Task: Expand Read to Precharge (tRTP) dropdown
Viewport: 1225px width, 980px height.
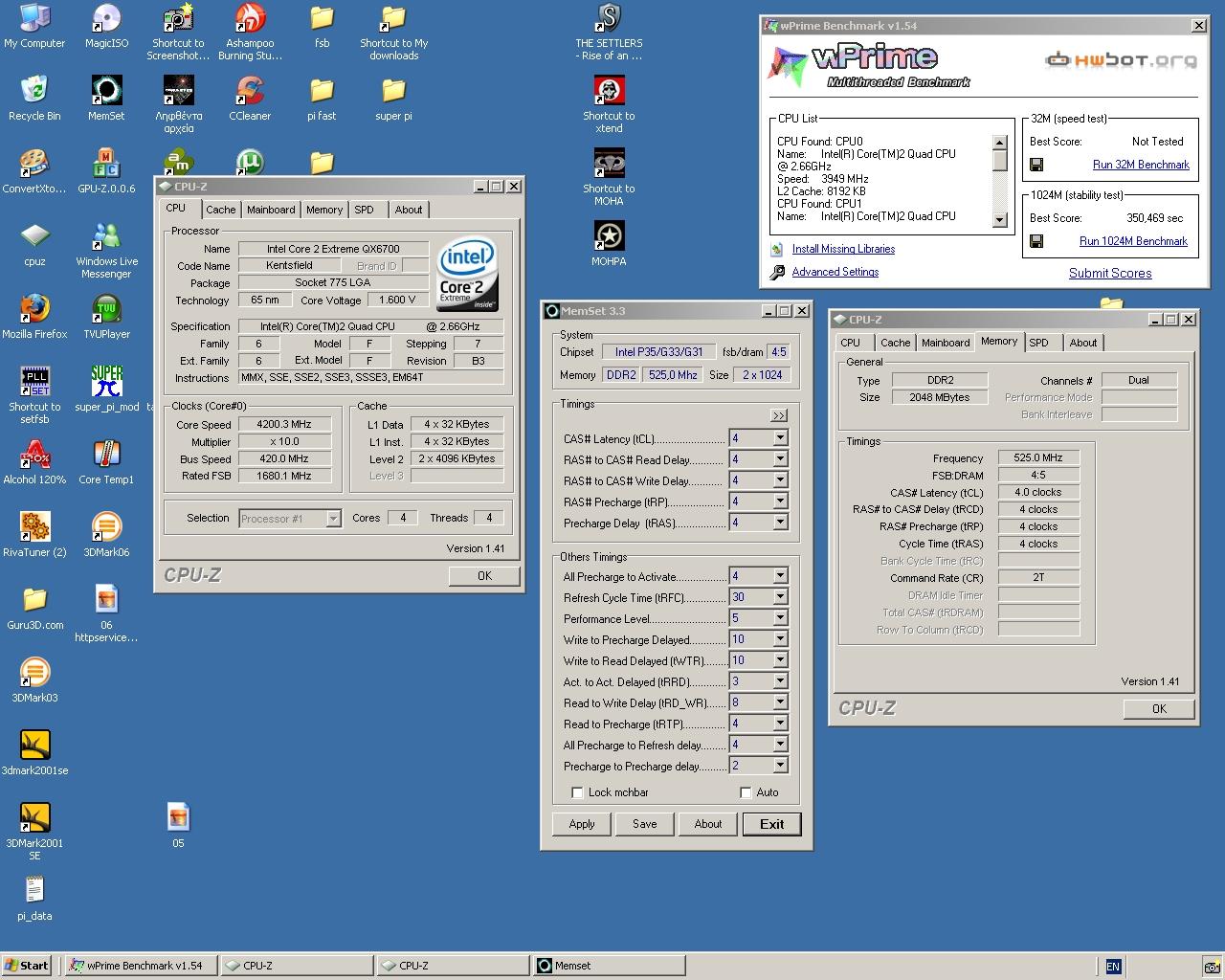Action: (x=780, y=724)
